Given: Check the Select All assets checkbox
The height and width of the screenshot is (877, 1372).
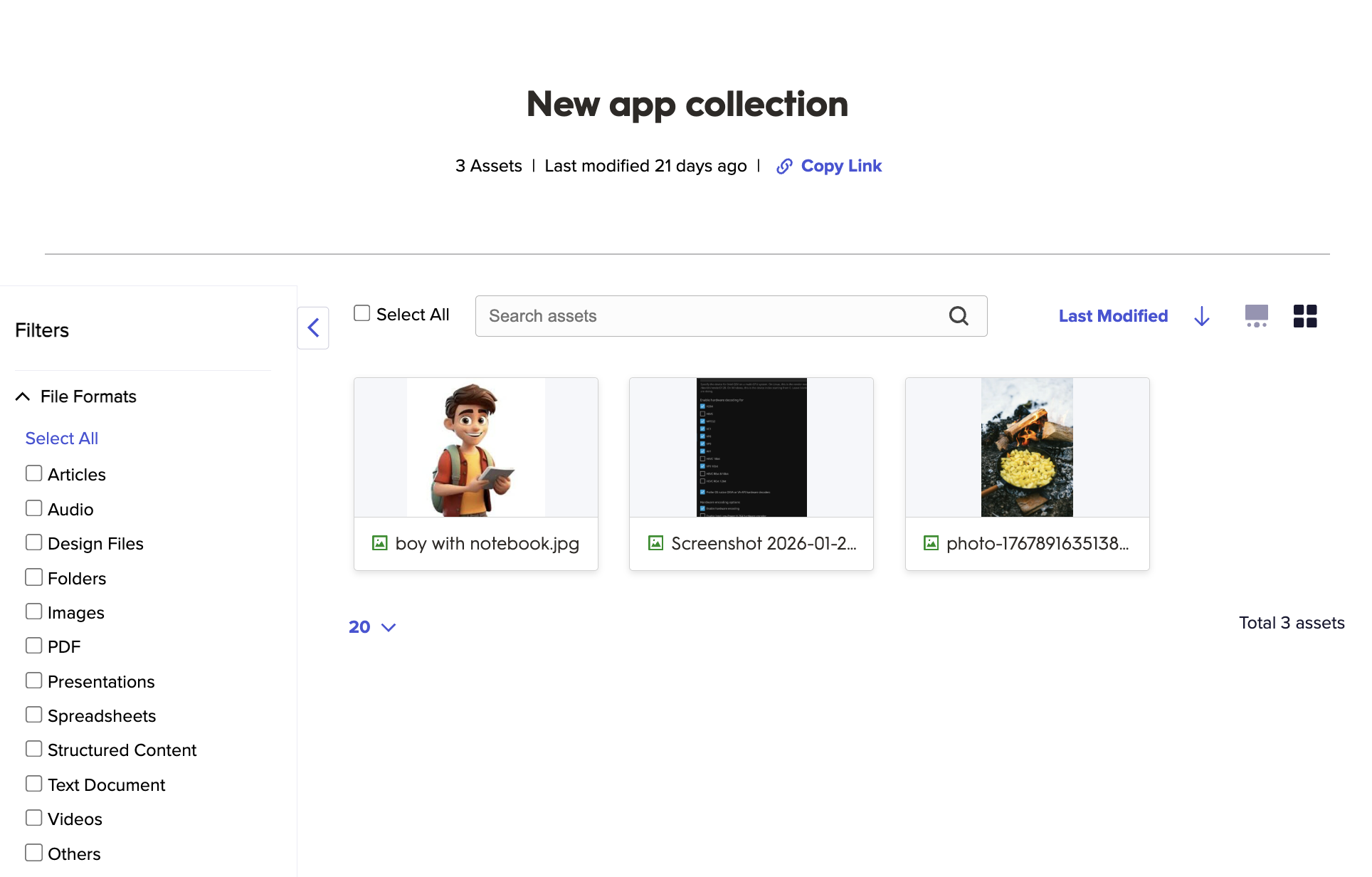Looking at the screenshot, I should coord(362,313).
